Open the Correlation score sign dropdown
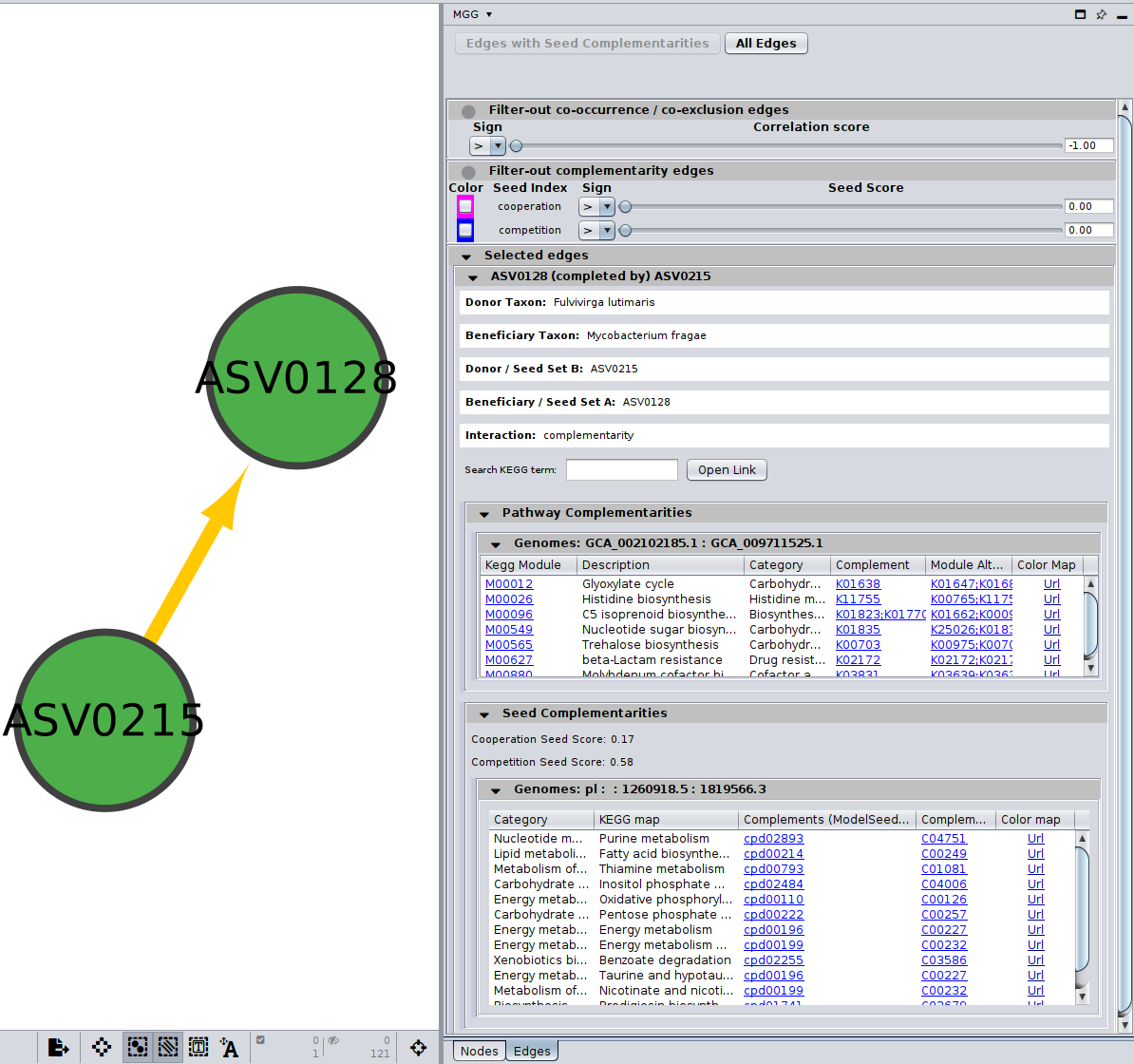 coord(498,146)
